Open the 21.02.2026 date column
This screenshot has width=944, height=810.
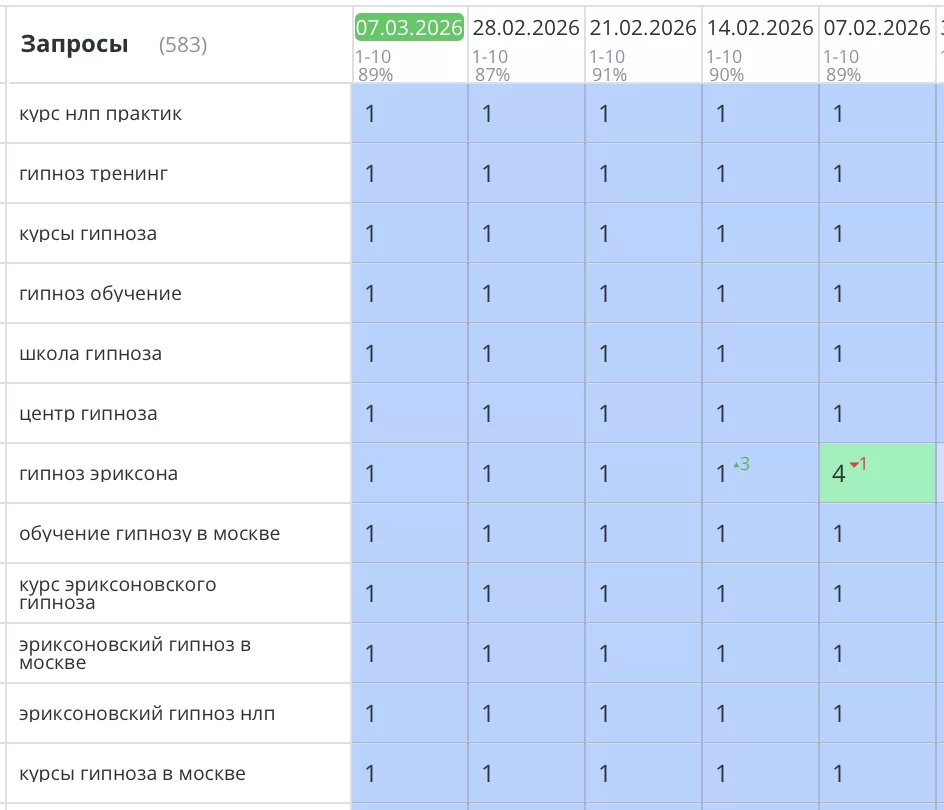click(x=643, y=28)
